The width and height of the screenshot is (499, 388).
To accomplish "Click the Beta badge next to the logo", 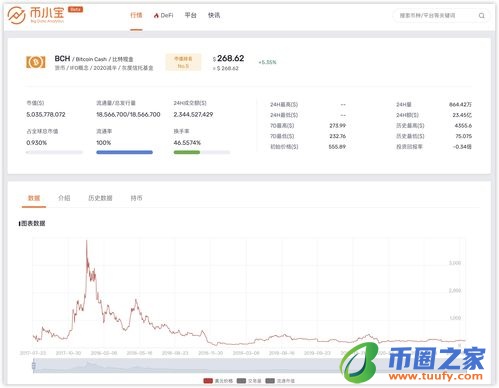I will 75,9.
